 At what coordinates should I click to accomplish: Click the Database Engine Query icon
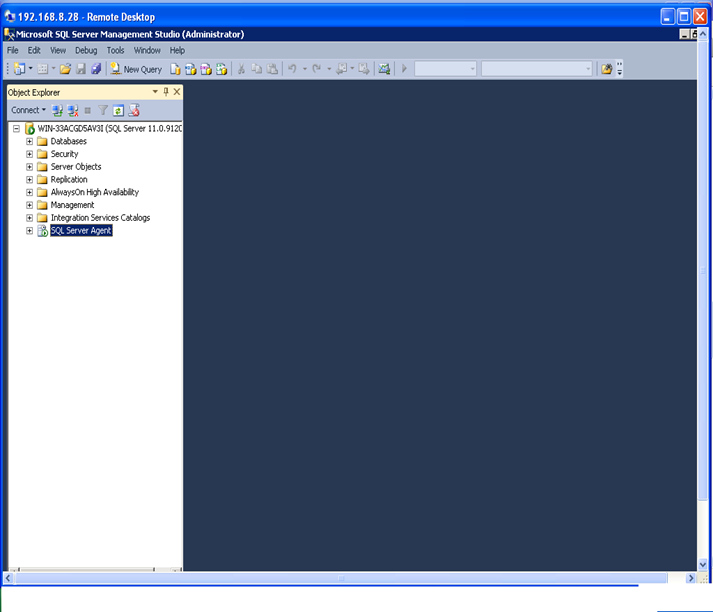175,69
